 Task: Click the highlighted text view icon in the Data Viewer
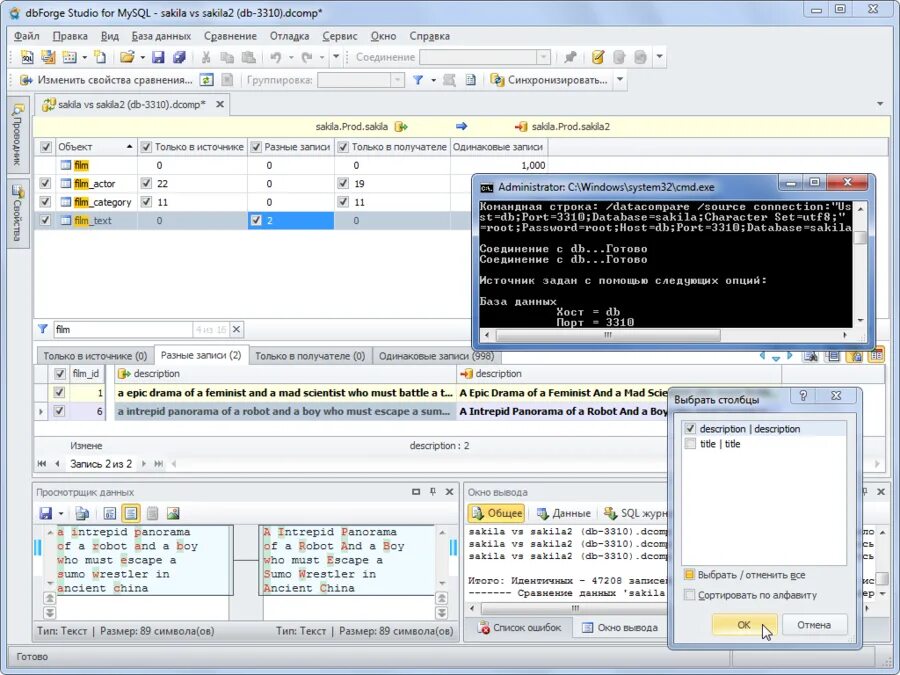[x=131, y=513]
